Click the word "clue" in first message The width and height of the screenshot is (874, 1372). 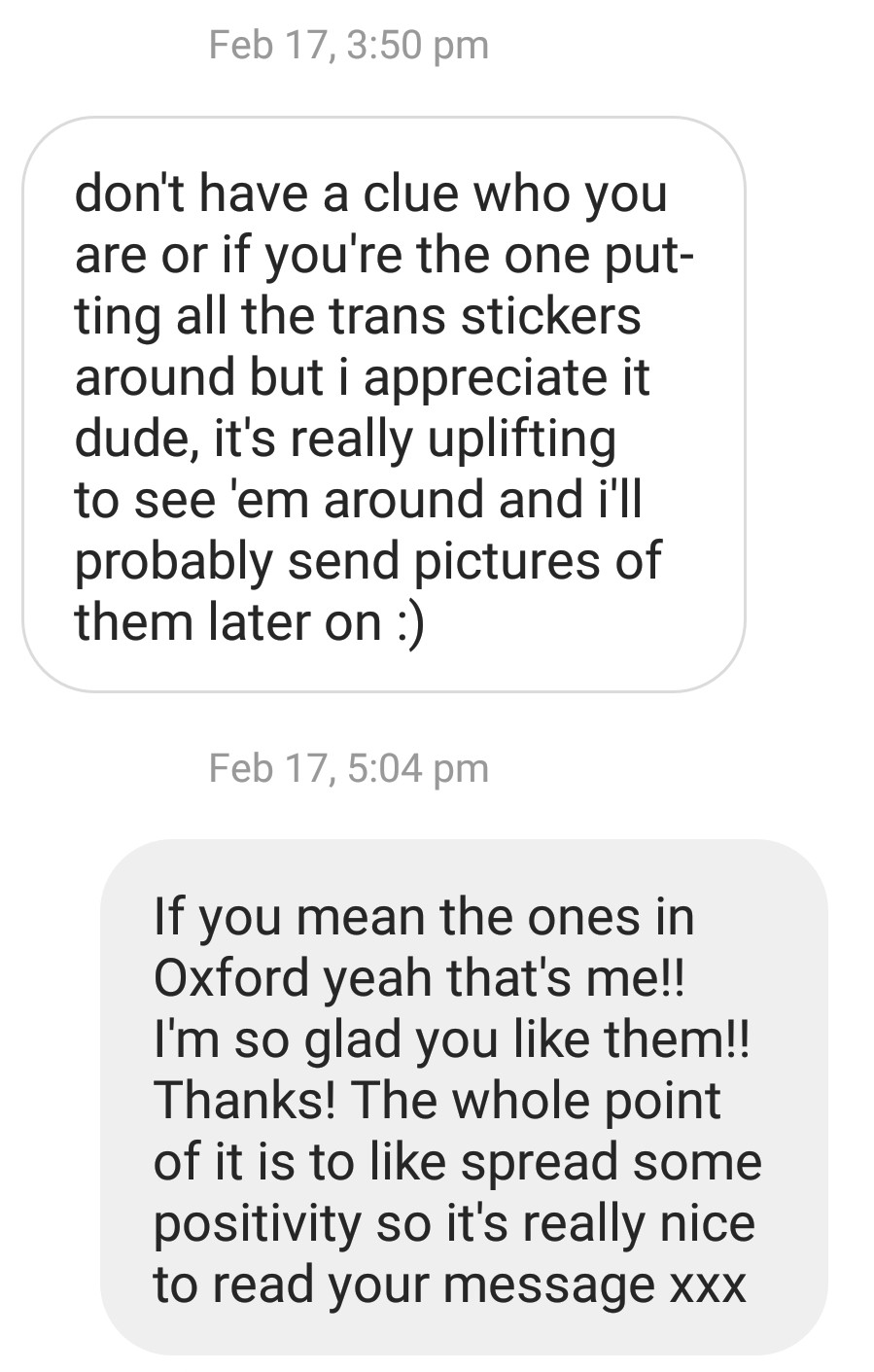412,193
